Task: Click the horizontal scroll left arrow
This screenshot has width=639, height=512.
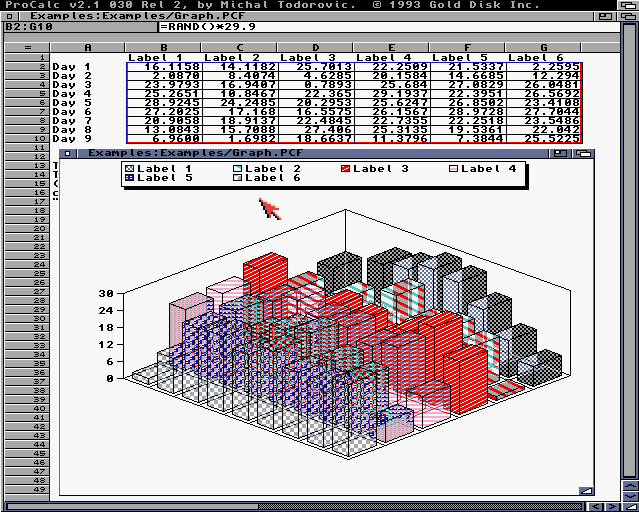Action: (x=596, y=507)
